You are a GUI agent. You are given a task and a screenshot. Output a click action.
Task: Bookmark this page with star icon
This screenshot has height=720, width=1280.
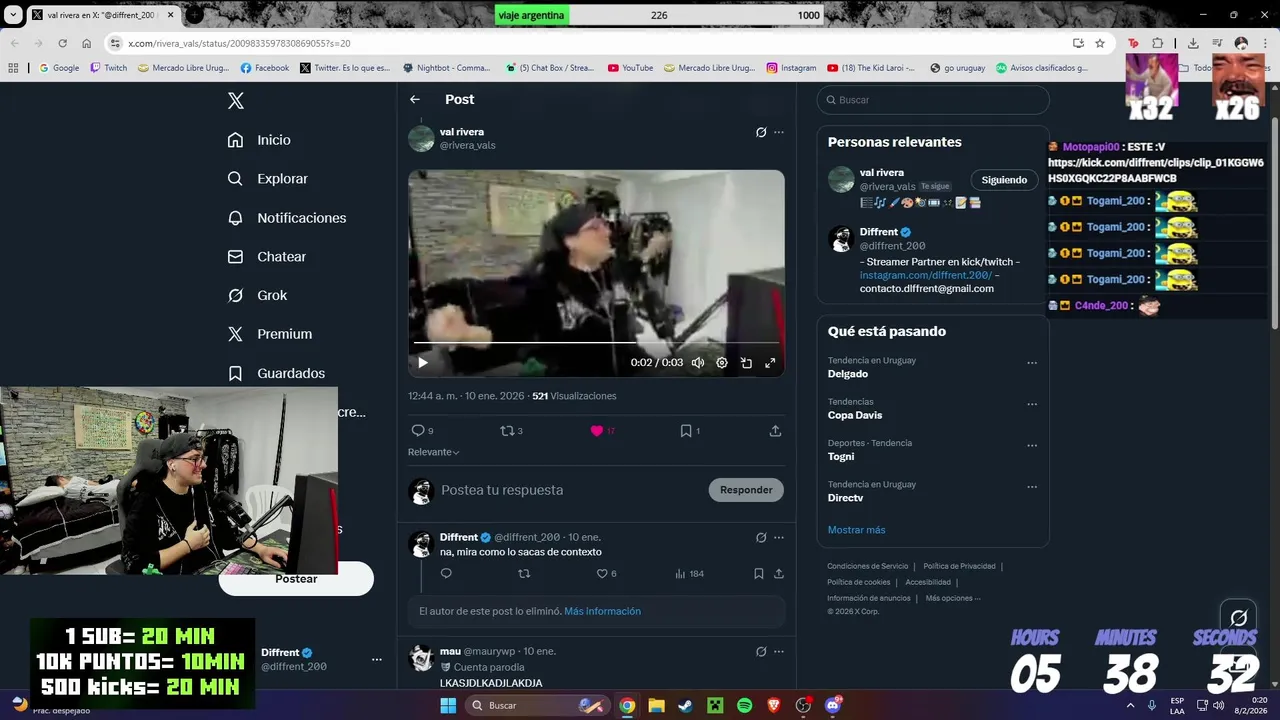tap(1100, 43)
